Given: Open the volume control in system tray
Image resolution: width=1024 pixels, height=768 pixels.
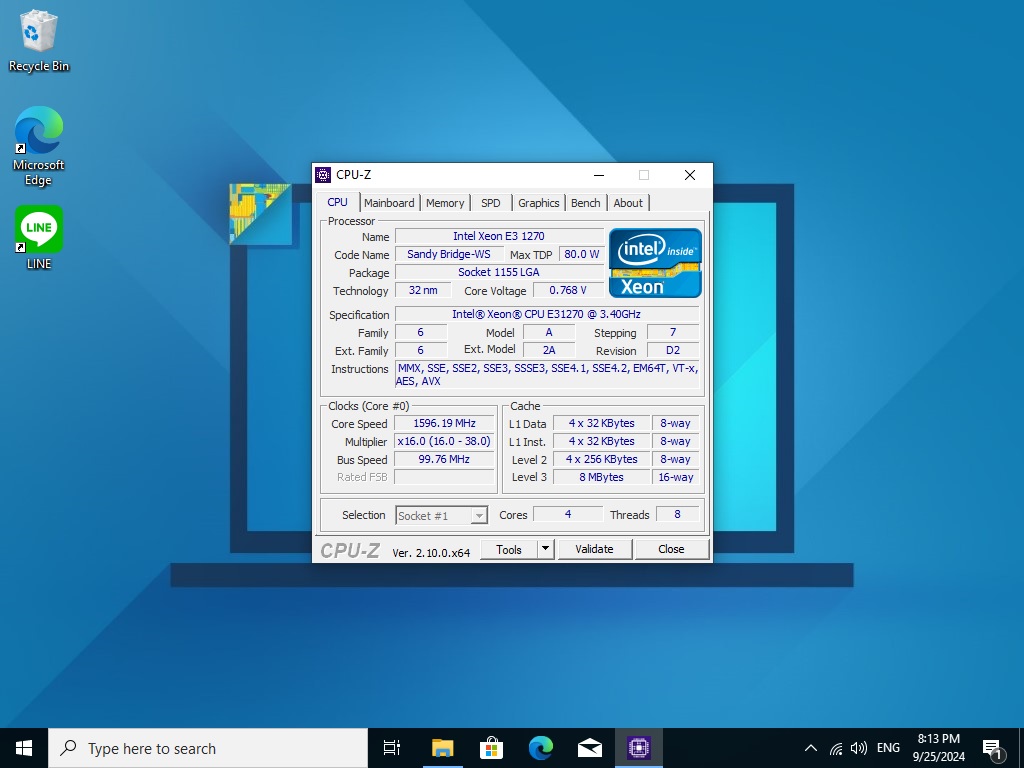Looking at the screenshot, I should [858, 748].
